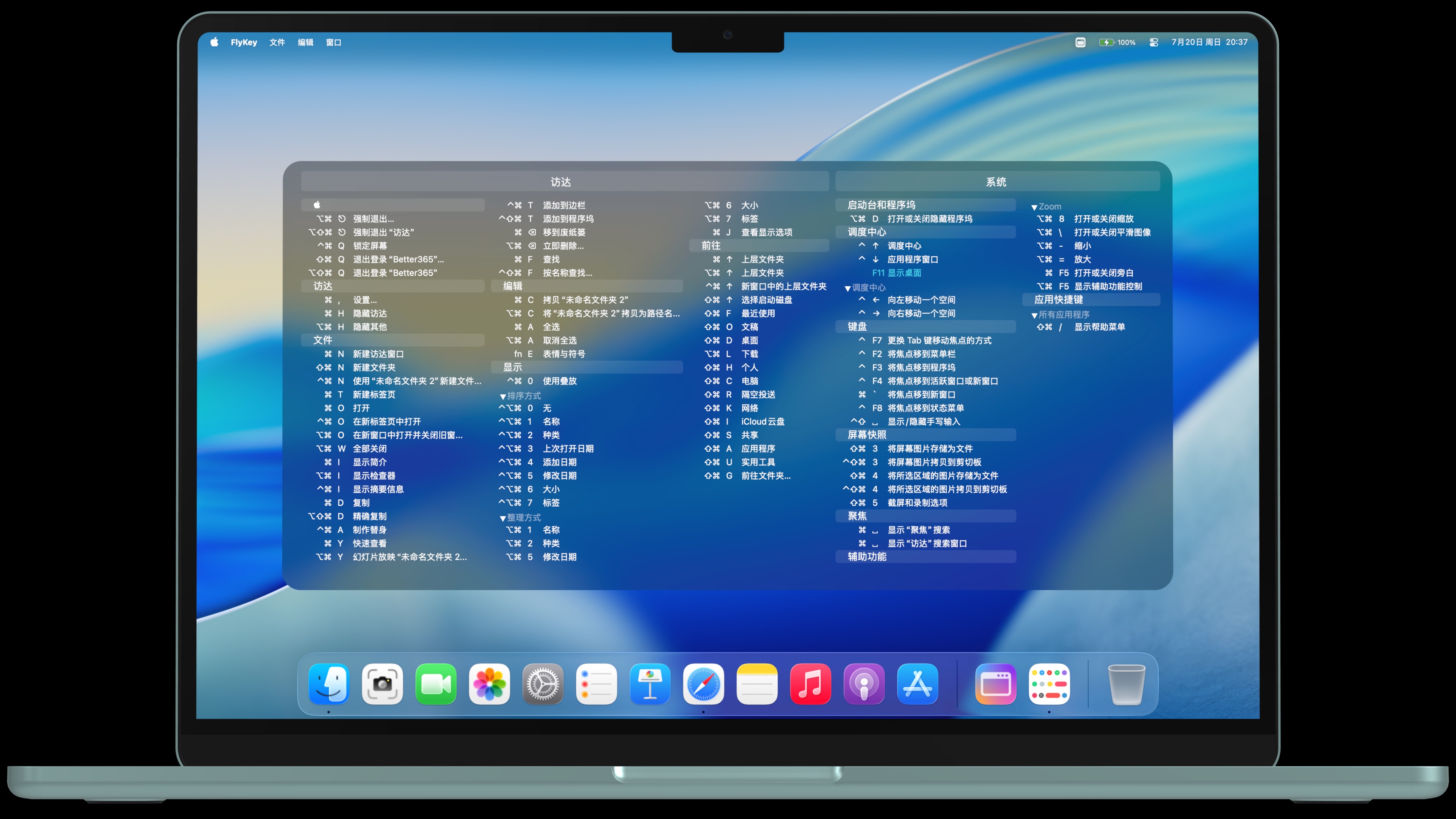Collapse the 整理方式 section triangle

coord(502,518)
